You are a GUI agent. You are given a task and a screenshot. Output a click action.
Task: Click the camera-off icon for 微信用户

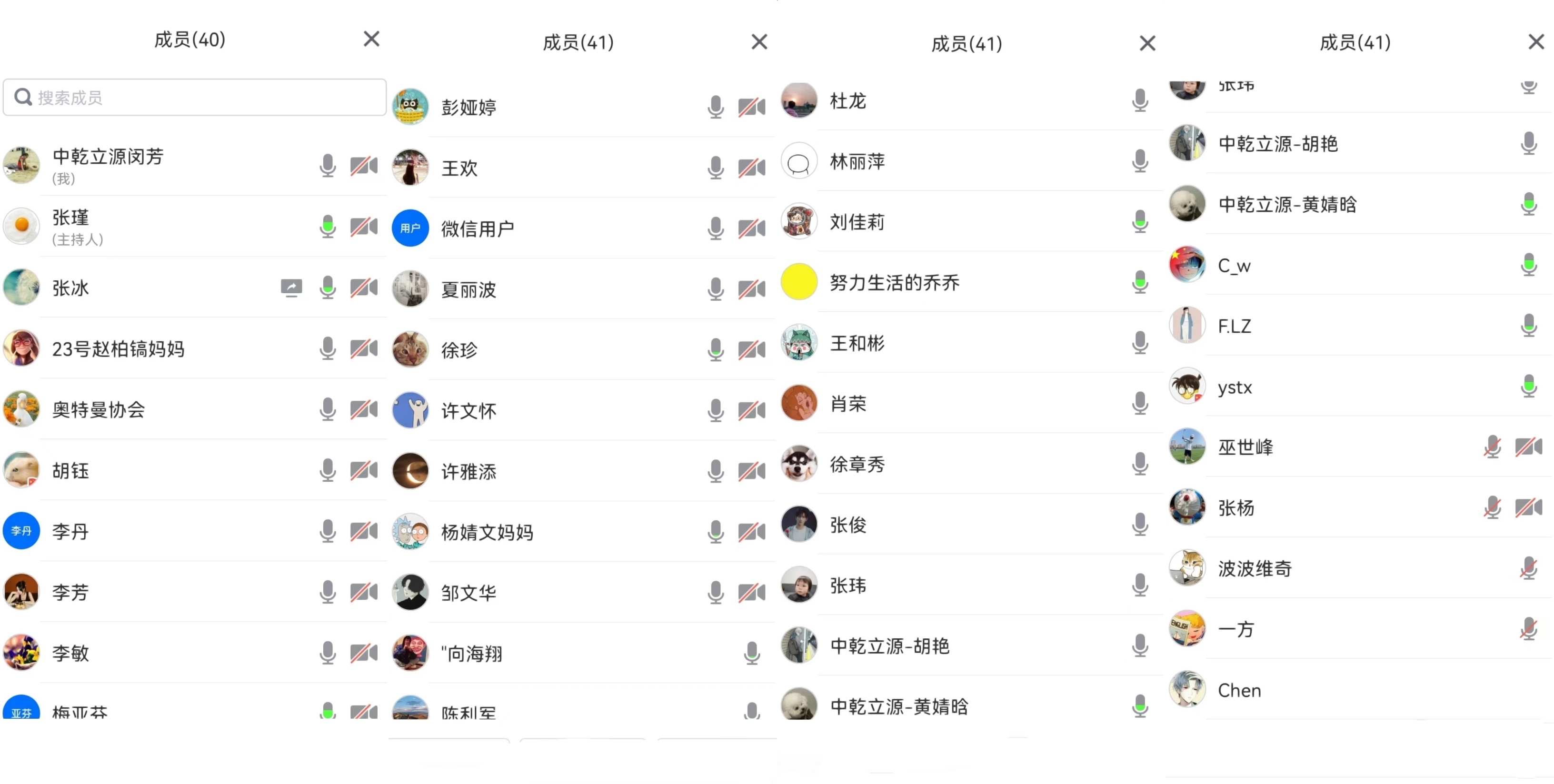click(x=752, y=228)
